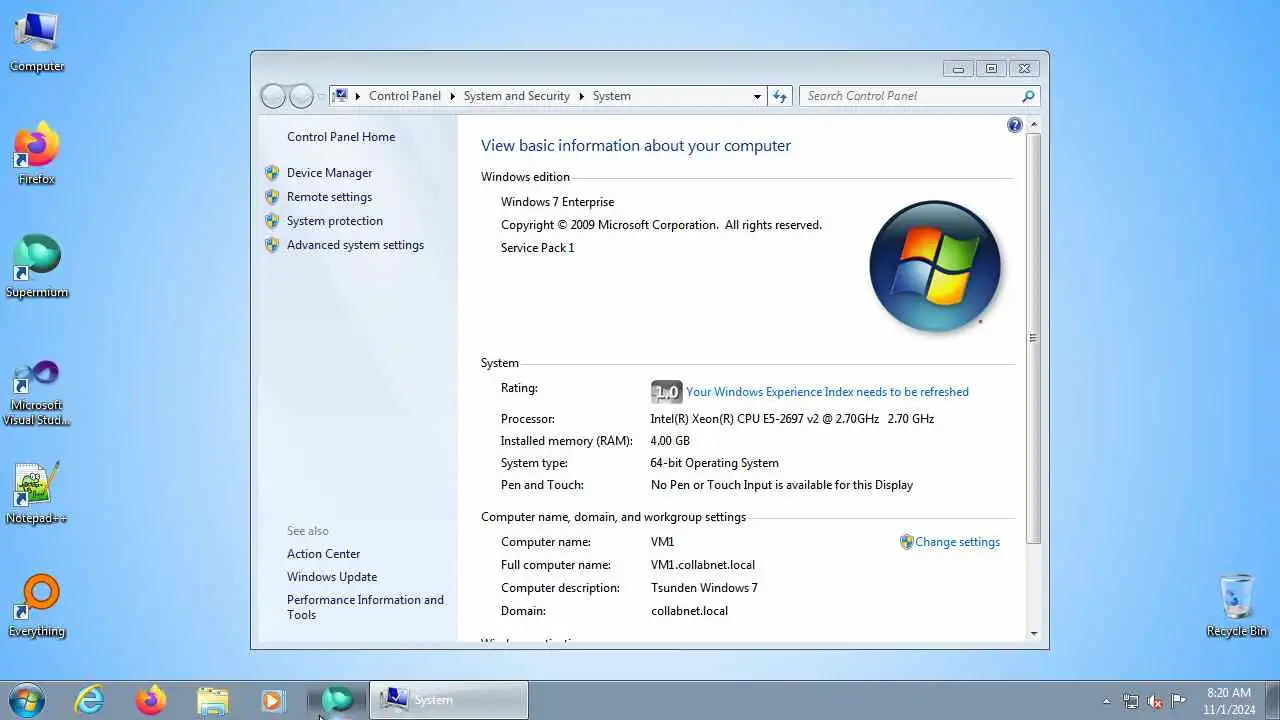Go to System and Security breadcrumb
1280x720 pixels.
(517, 96)
